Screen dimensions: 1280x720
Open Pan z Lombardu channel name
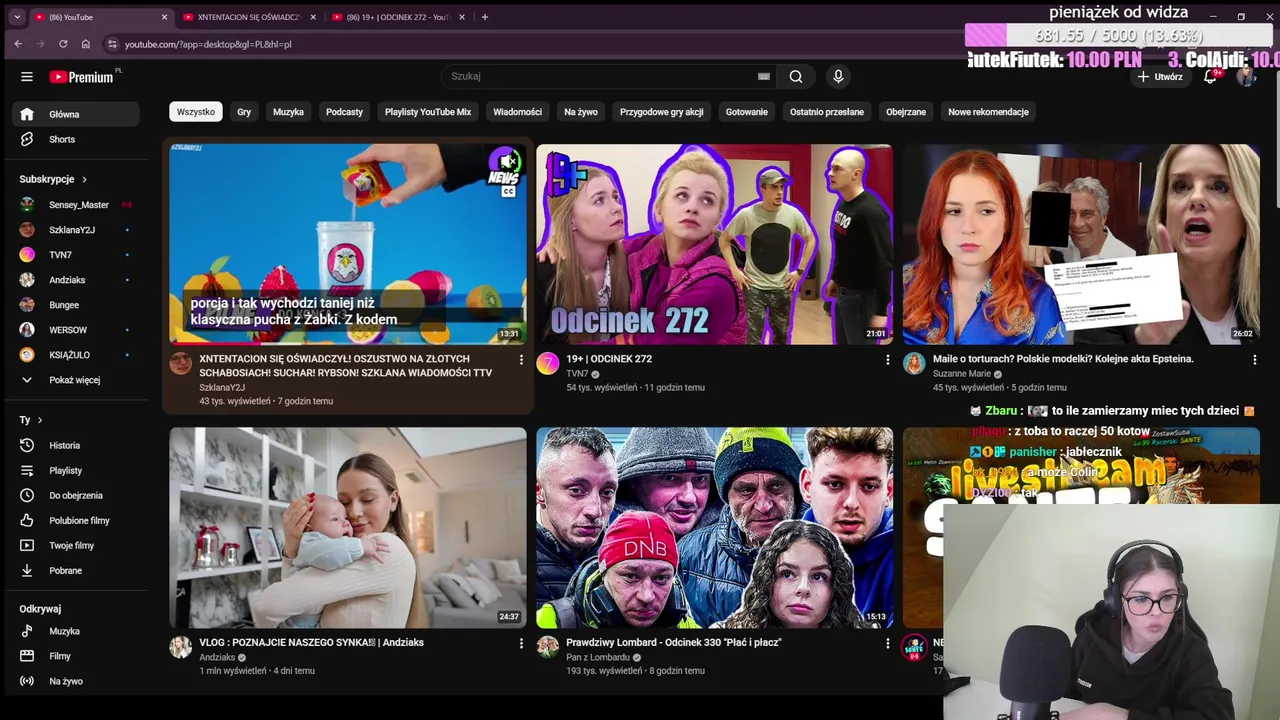(x=598, y=657)
